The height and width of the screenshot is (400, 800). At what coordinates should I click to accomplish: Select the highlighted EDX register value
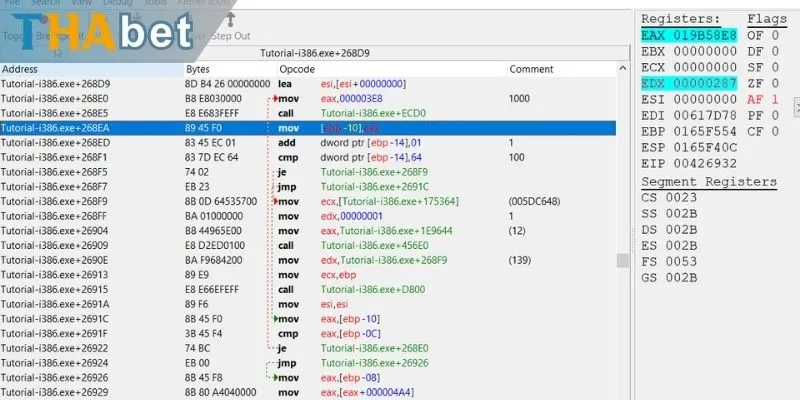(x=704, y=83)
